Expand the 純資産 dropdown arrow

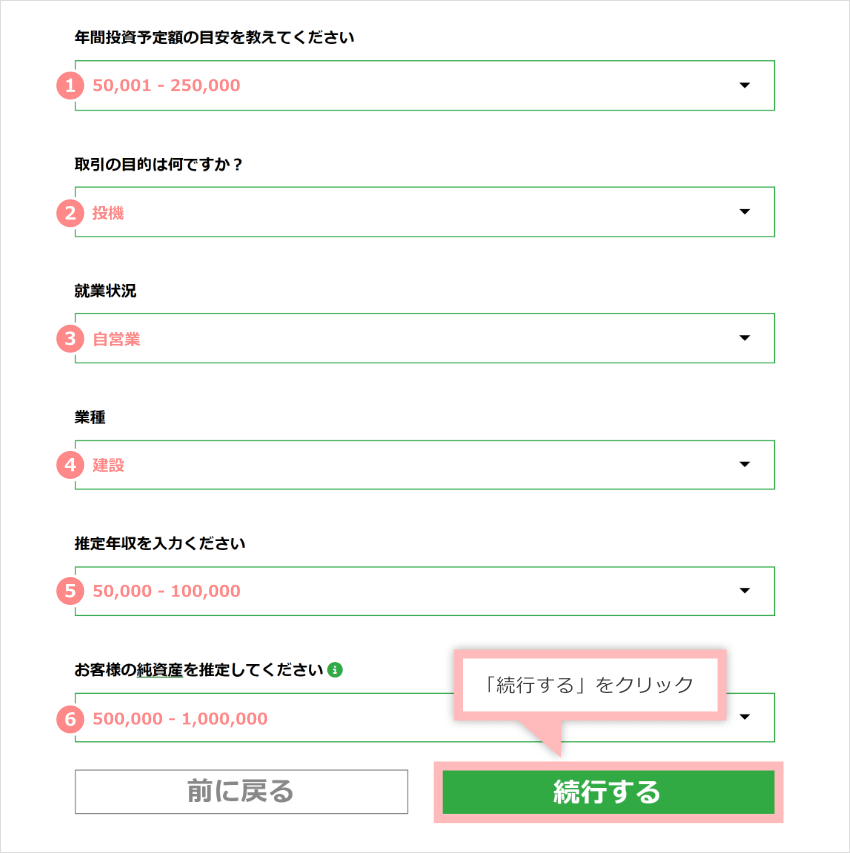tap(744, 717)
